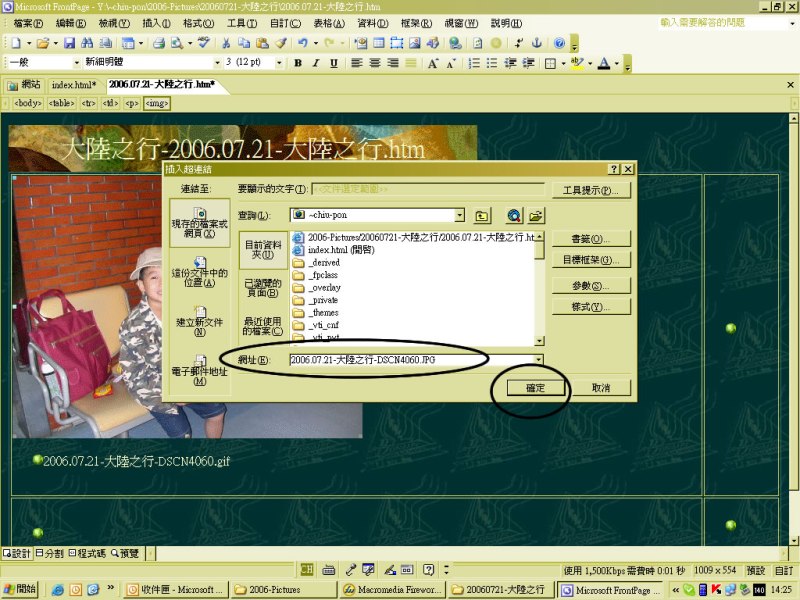Click the browse for file folder icon
800x600 pixels.
point(536,215)
